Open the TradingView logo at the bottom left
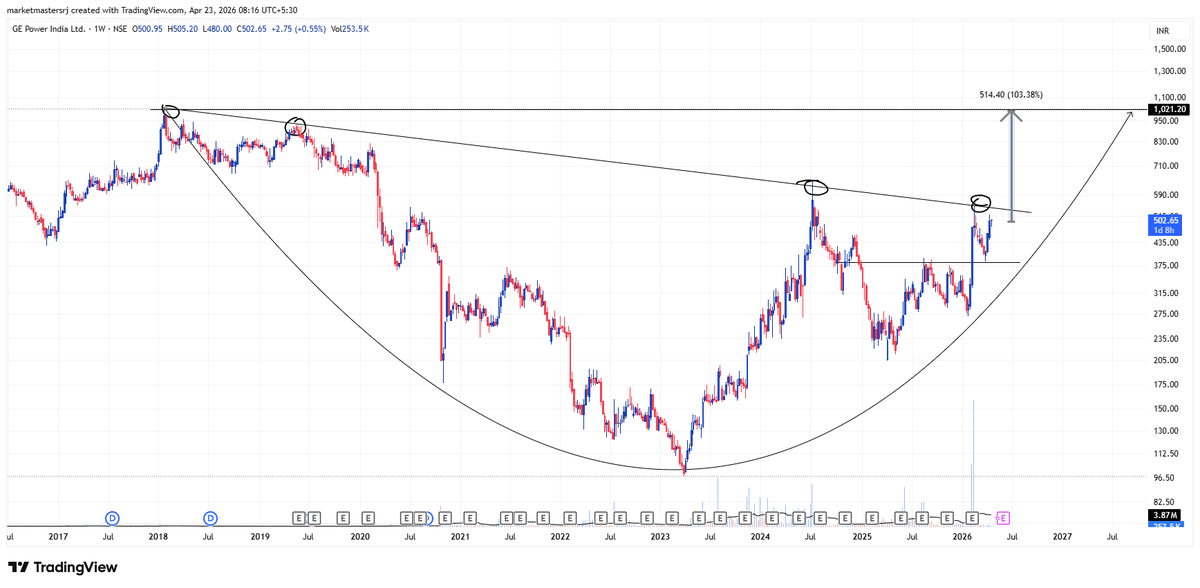Screen dimensions: 1200x588 (61, 567)
